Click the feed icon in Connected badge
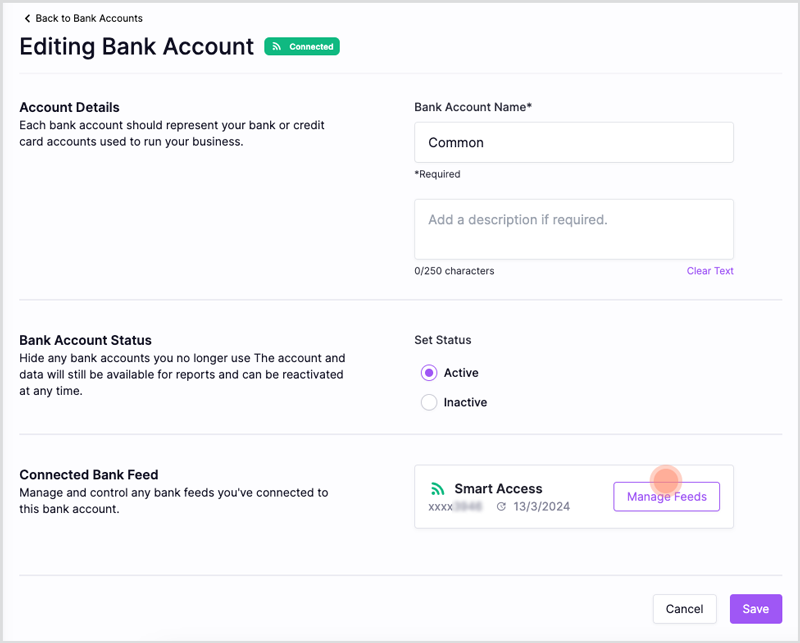The height and width of the screenshot is (643, 800). (x=277, y=46)
